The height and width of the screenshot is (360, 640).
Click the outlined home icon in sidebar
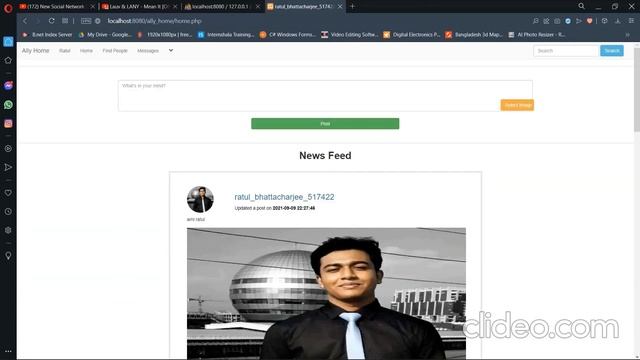pyautogui.click(x=8, y=60)
